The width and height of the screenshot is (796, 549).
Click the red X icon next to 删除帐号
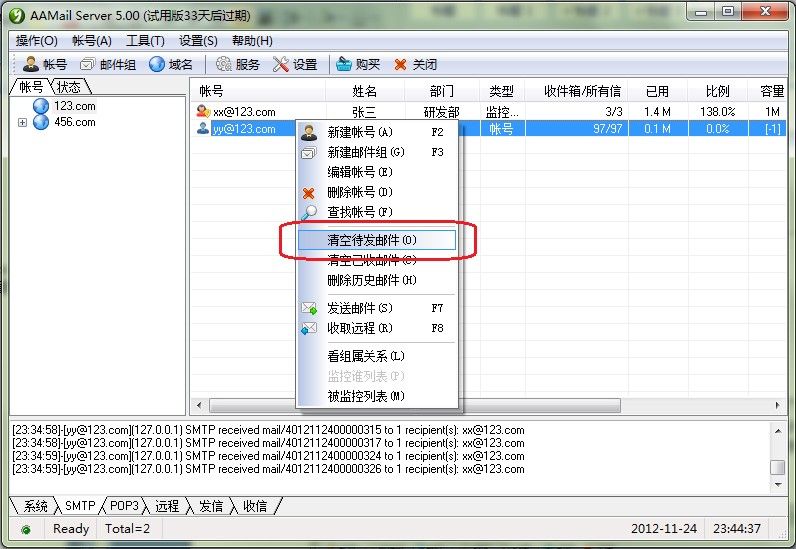pos(308,193)
